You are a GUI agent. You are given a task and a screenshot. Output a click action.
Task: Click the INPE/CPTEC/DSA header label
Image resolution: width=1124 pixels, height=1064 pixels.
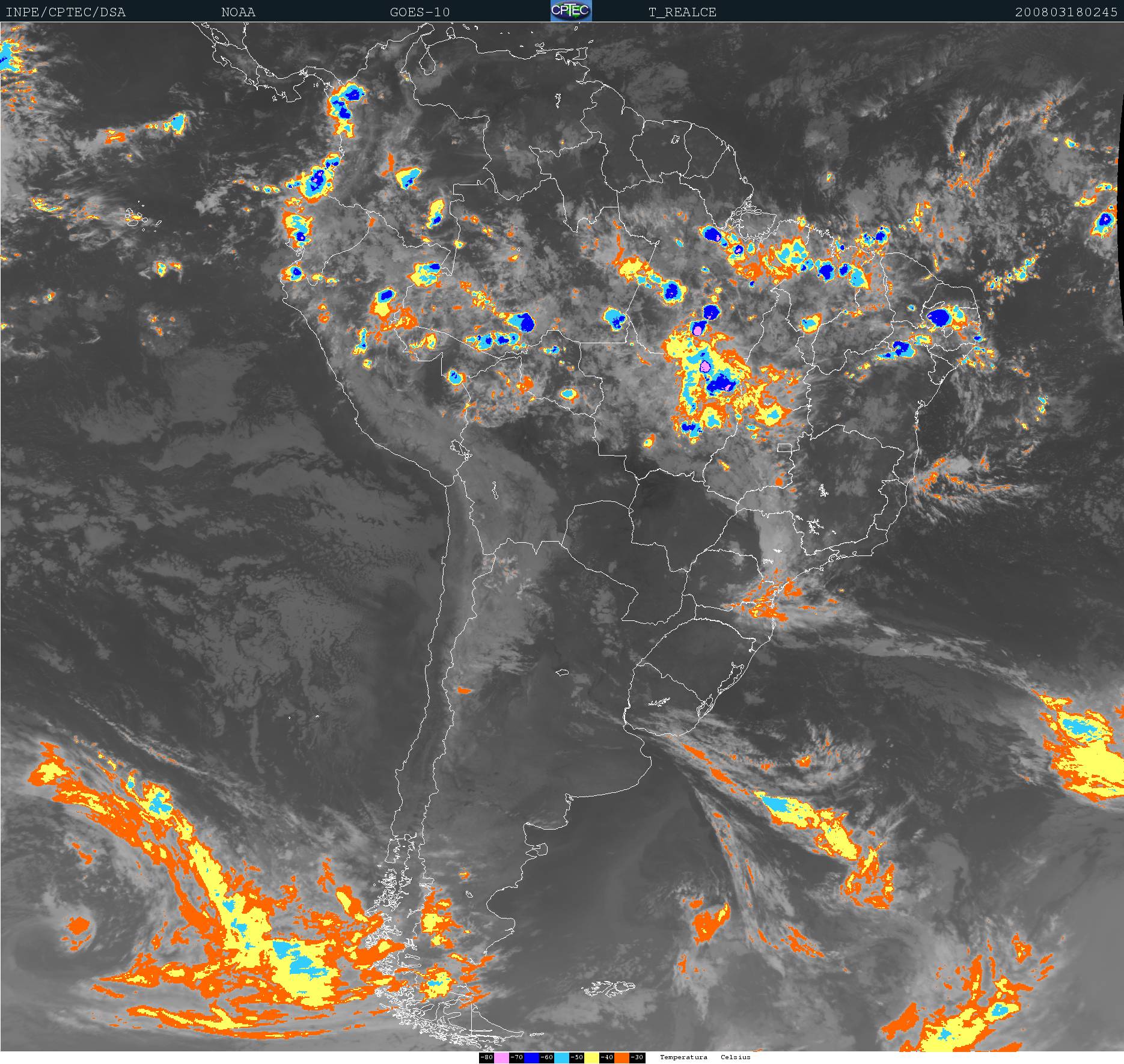[x=66, y=12]
